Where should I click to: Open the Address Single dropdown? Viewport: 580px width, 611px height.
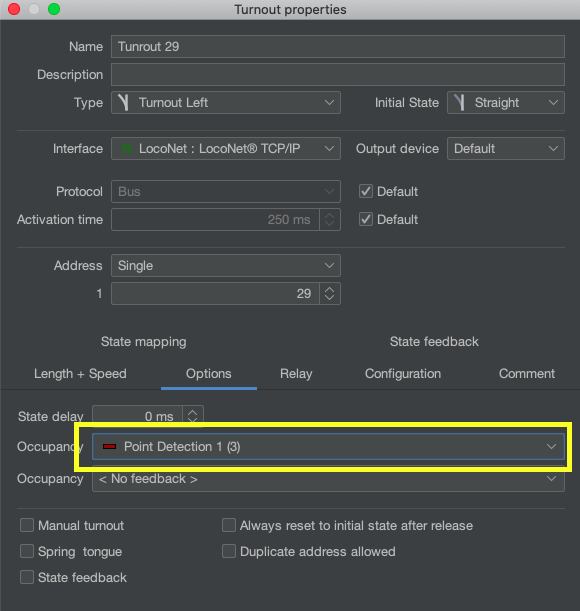click(x=226, y=265)
